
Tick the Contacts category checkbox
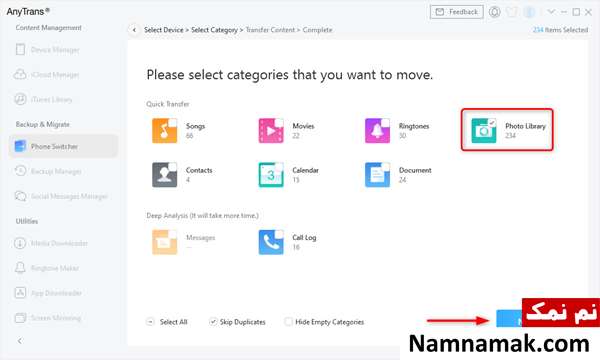point(173,167)
